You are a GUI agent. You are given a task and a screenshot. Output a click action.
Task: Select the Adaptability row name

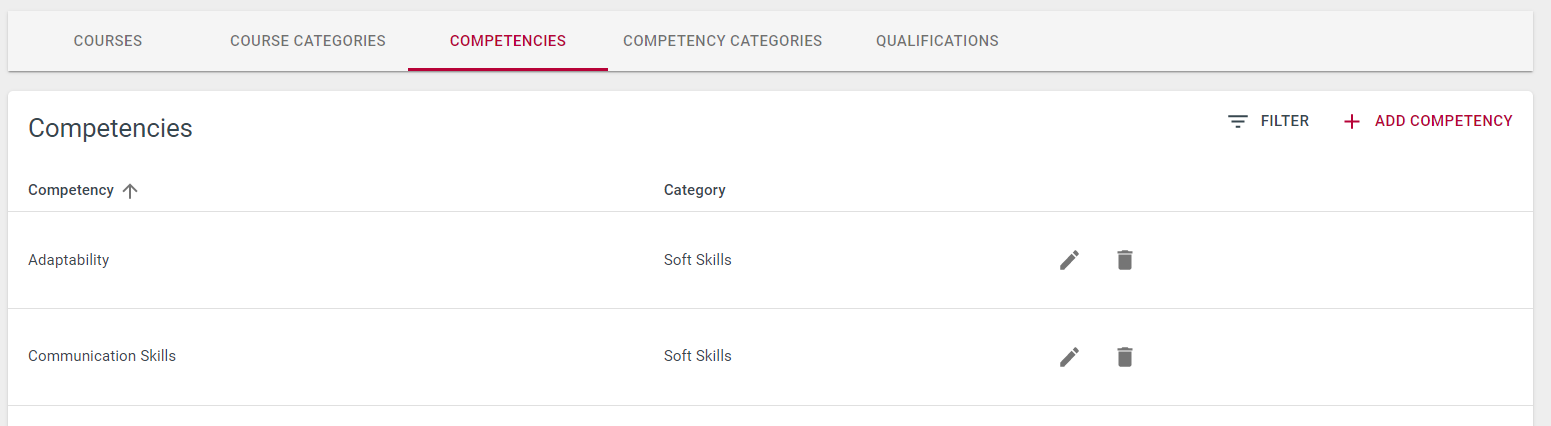(69, 260)
